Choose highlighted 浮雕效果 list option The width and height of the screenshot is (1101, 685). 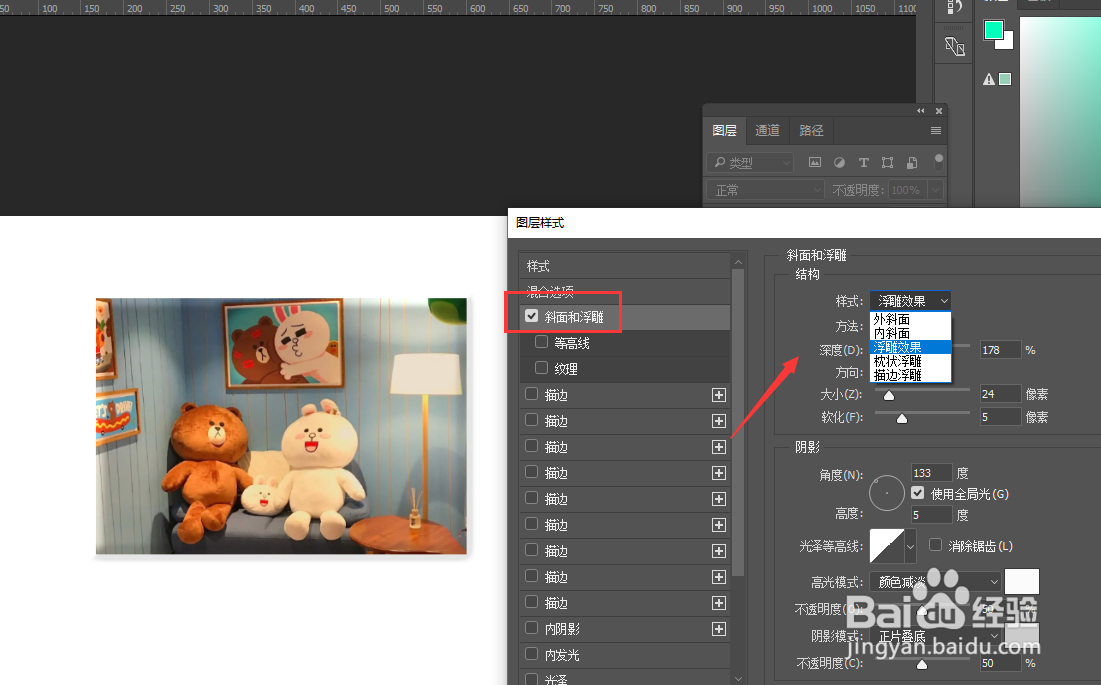pyautogui.click(x=910, y=347)
